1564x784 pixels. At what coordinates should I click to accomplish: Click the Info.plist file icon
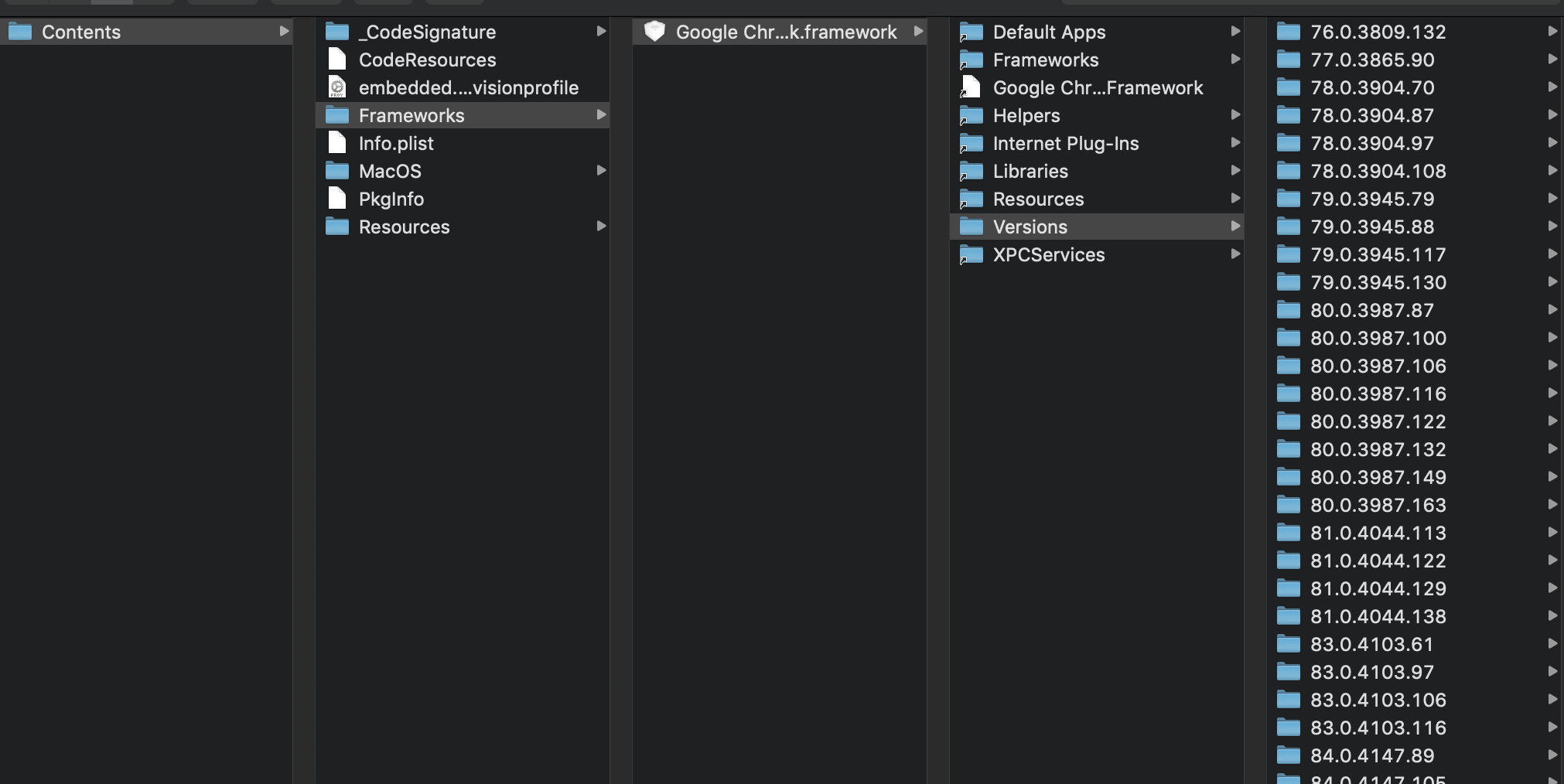click(336, 143)
